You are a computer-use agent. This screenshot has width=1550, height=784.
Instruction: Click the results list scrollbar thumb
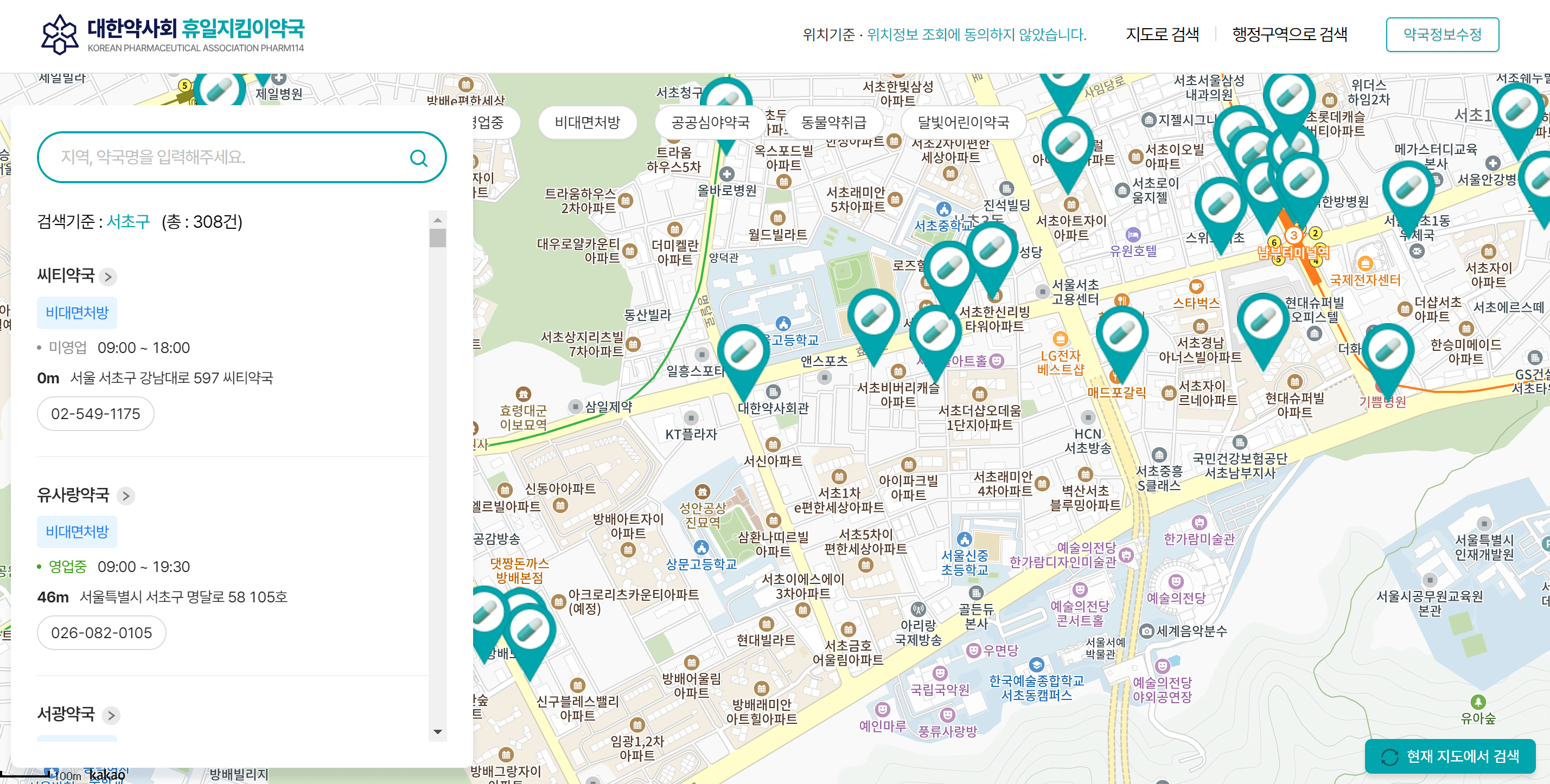[437, 237]
